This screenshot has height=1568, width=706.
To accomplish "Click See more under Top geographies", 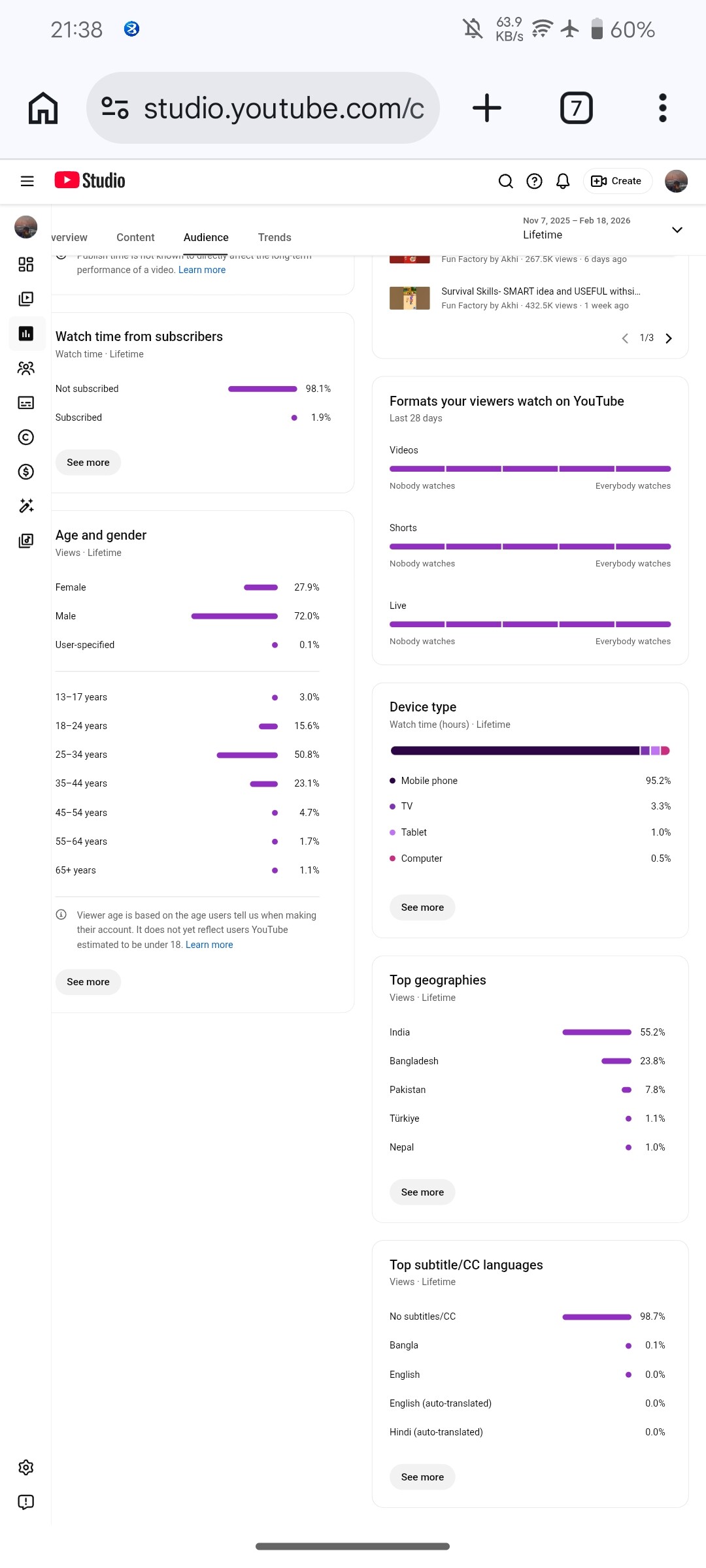I will click(422, 1192).
